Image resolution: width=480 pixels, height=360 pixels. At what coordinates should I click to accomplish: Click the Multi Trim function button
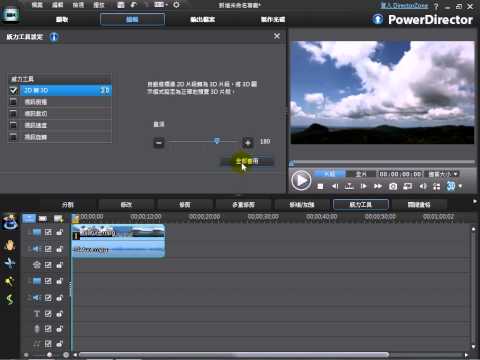[x=243, y=204]
